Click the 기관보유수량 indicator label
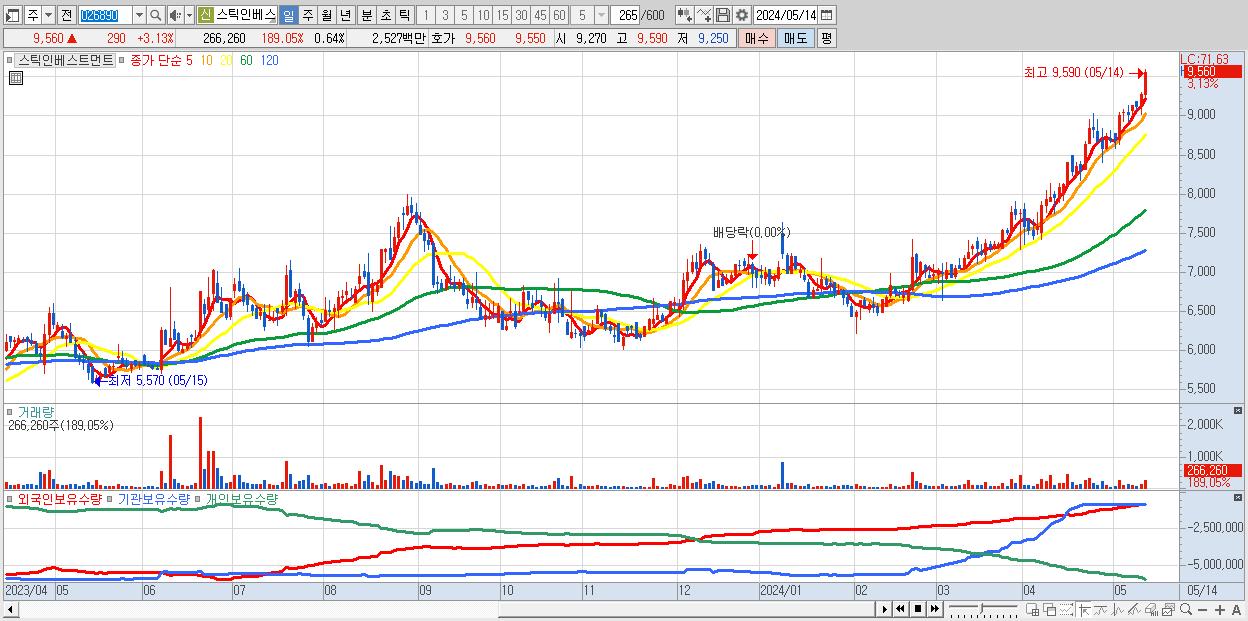This screenshot has width=1248, height=621. 153,498
